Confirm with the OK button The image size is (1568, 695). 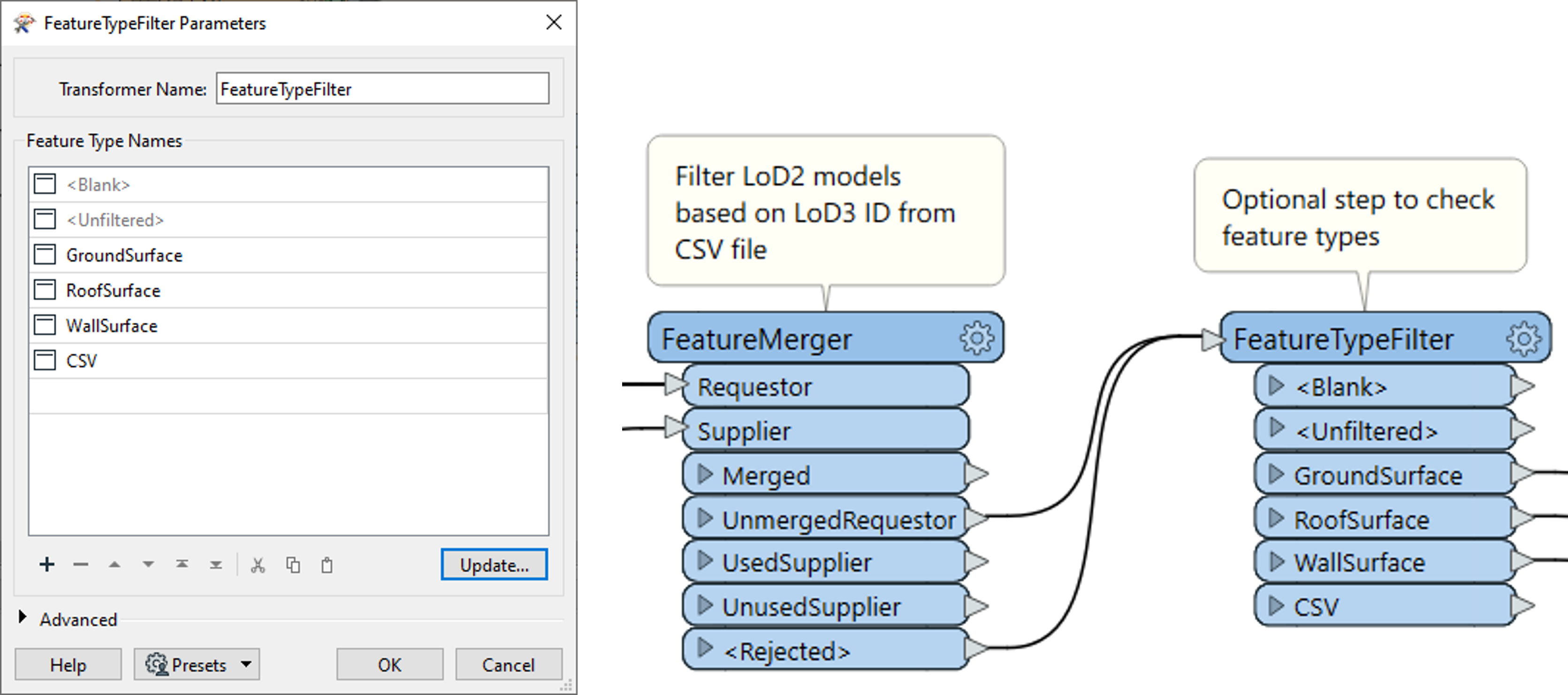pos(389,664)
